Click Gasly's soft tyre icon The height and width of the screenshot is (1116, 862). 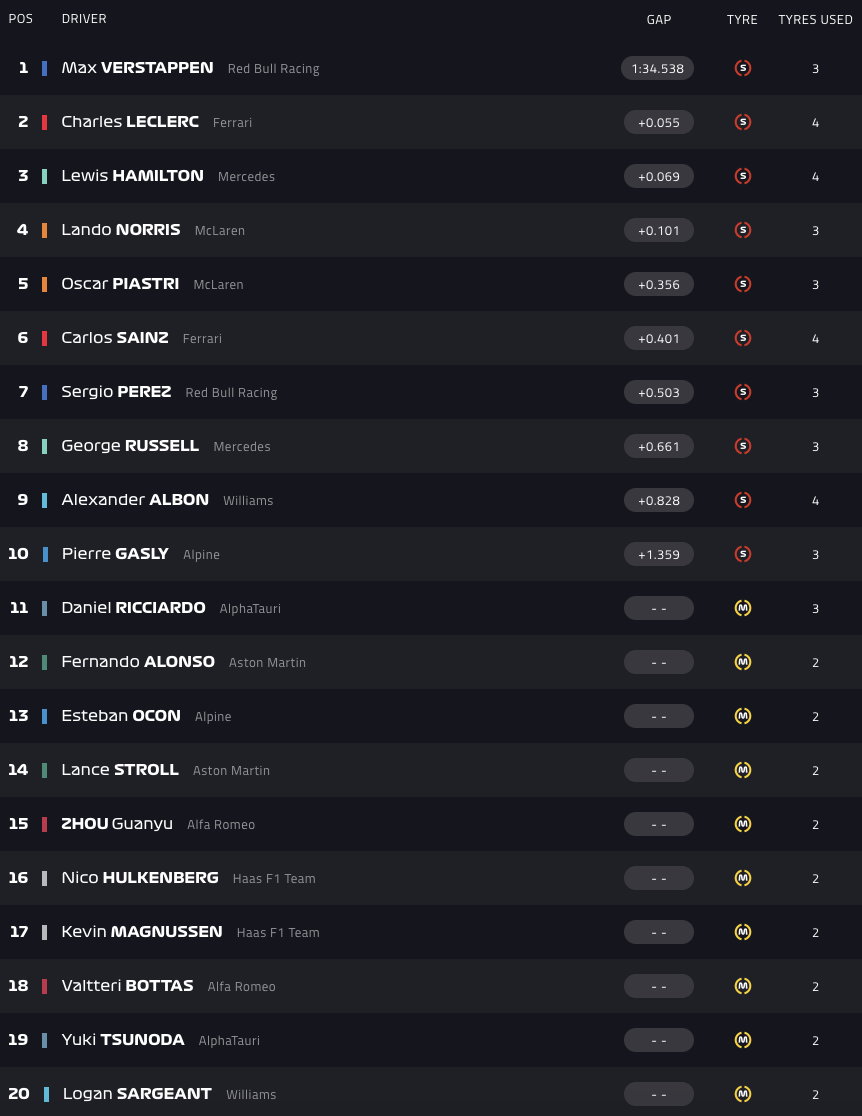pyautogui.click(x=742, y=554)
